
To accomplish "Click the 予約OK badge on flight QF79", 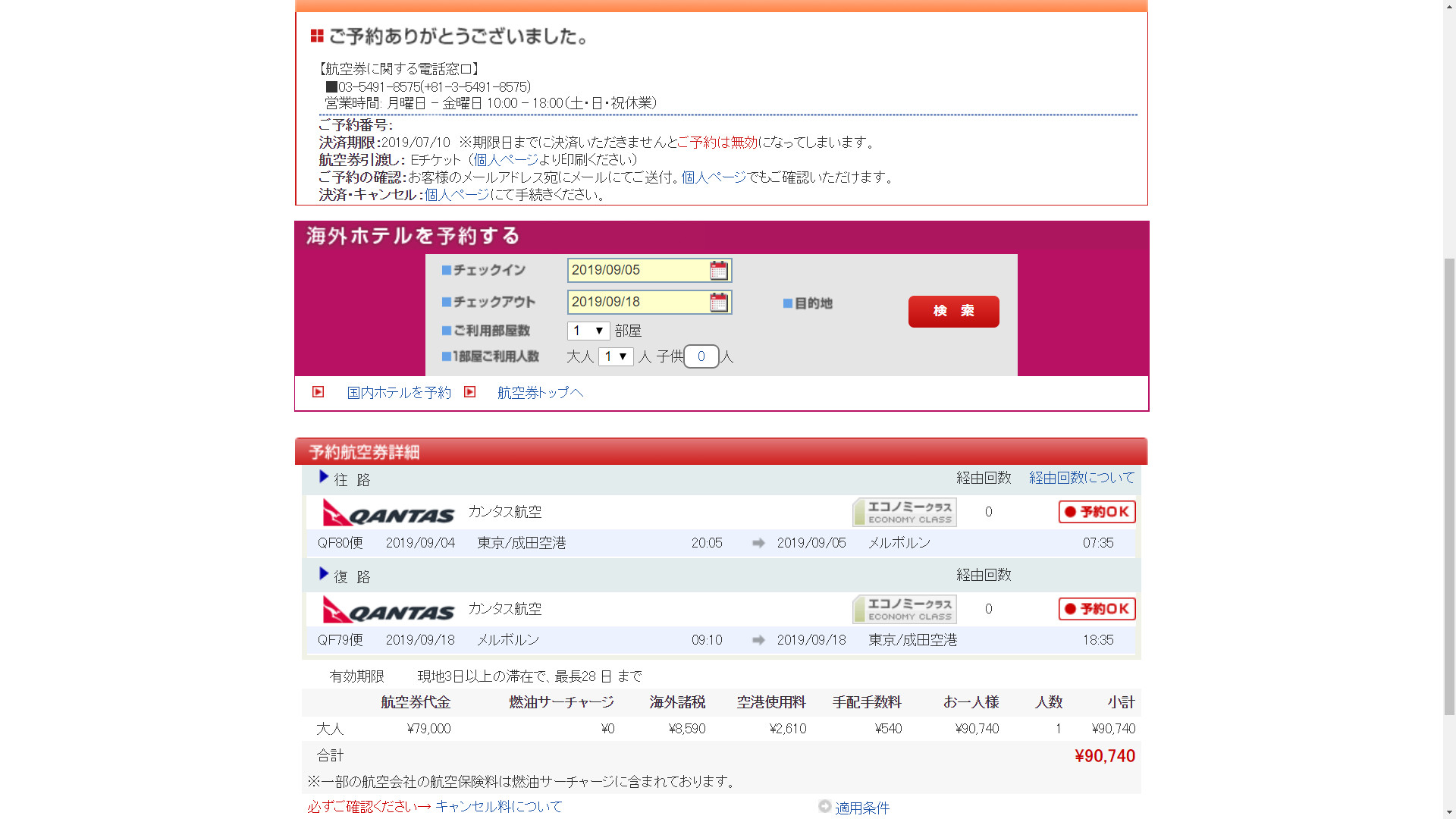I will click(1097, 609).
